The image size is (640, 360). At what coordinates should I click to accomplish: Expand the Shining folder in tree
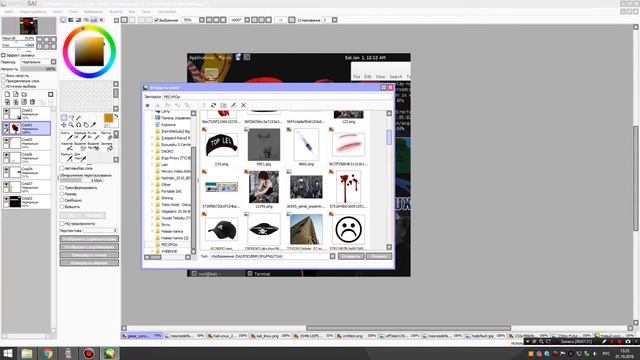tap(153, 198)
